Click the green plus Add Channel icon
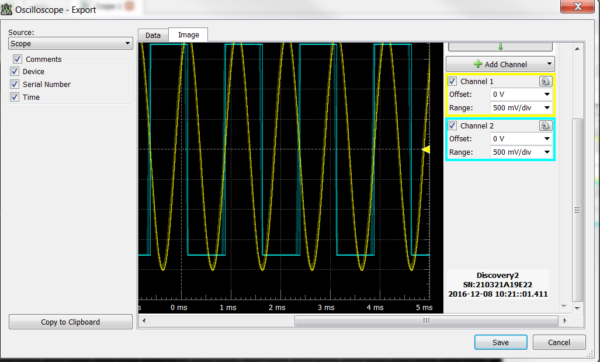Image resolution: width=600 pixels, height=362 pixels. [478, 64]
